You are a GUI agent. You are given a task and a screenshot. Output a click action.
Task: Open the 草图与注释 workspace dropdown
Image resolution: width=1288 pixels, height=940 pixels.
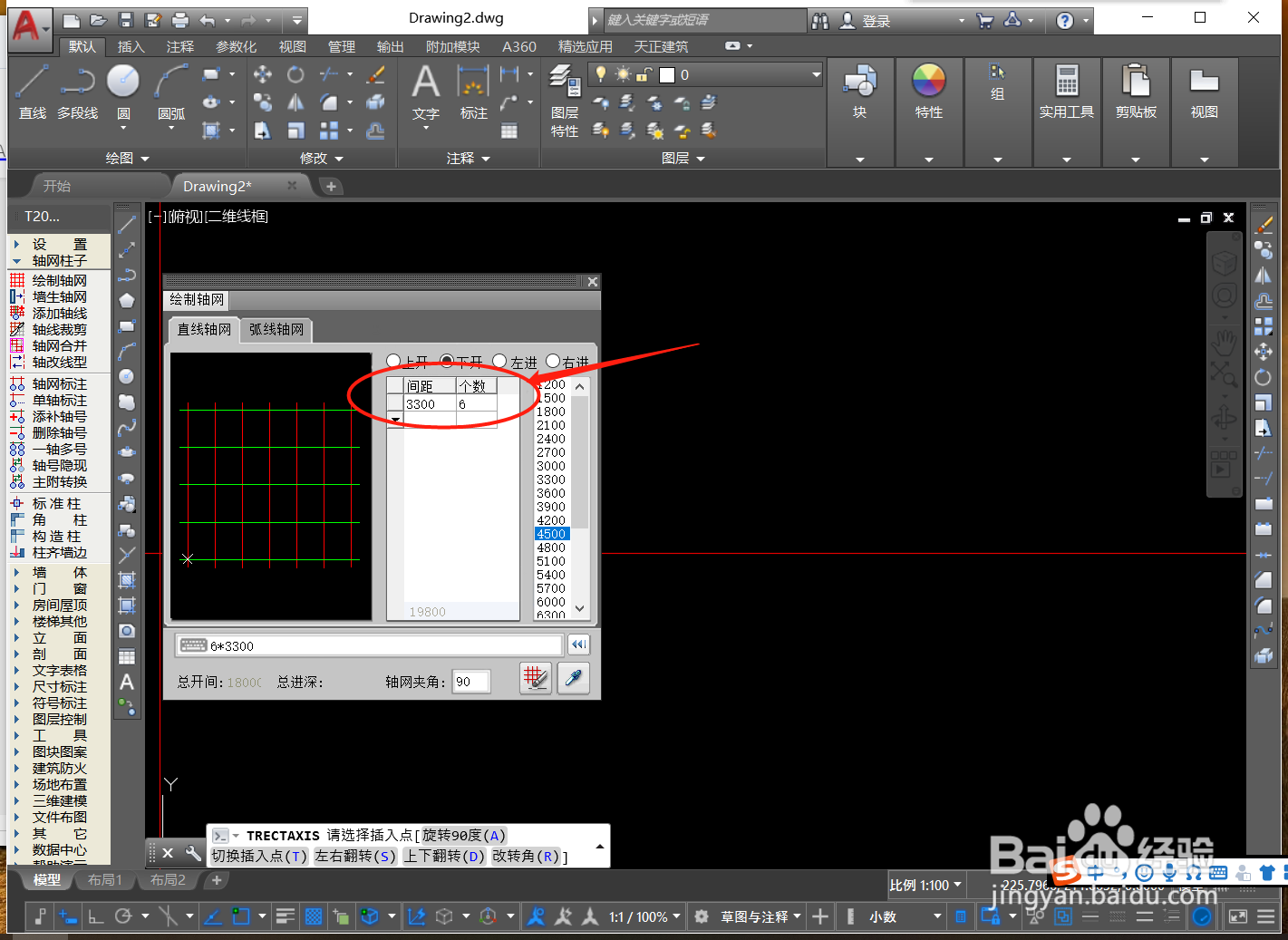[761, 916]
